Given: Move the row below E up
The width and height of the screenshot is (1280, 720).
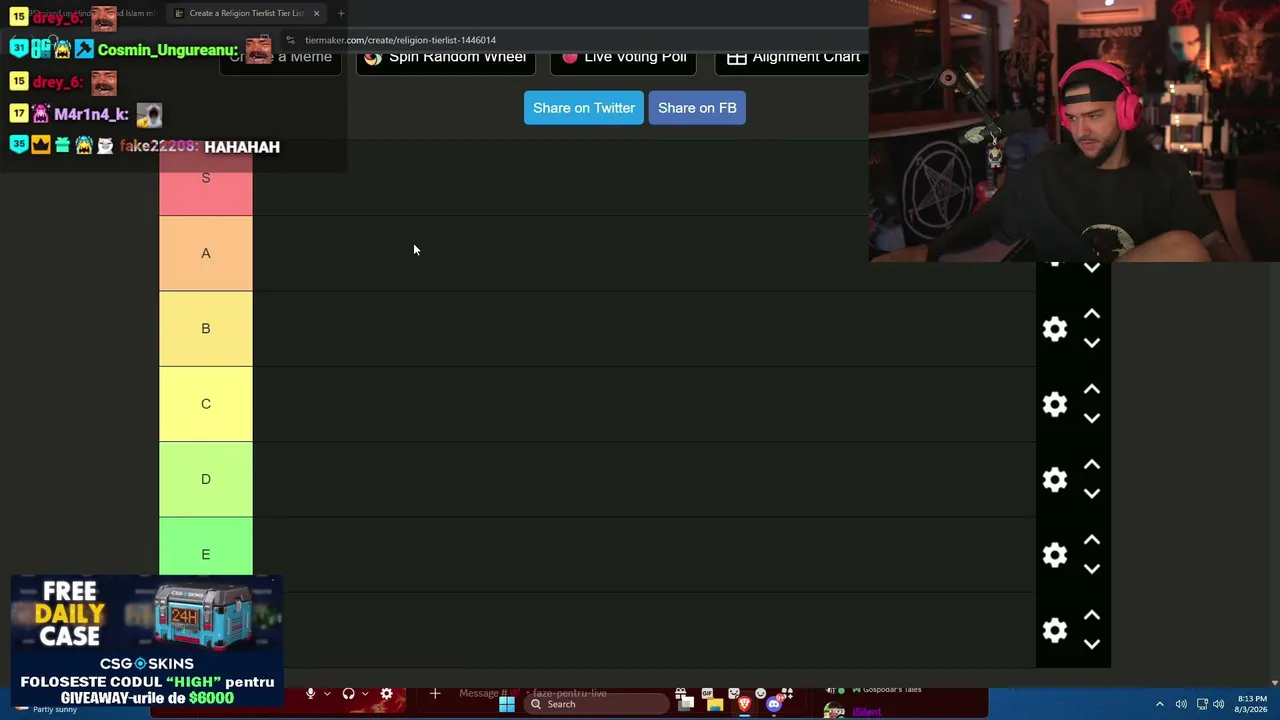Looking at the screenshot, I should click(x=1092, y=615).
